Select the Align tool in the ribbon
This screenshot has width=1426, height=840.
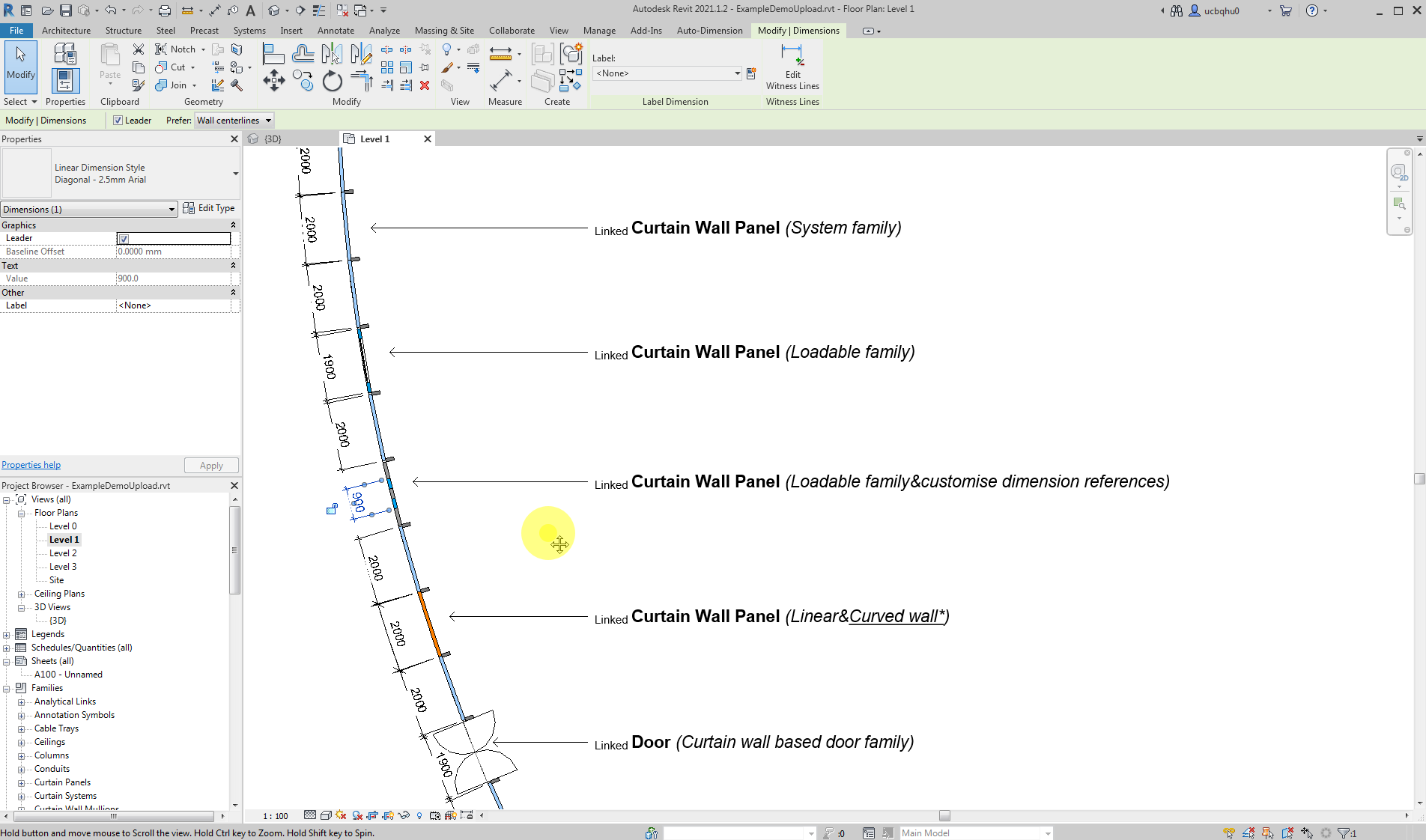[273, 53]
